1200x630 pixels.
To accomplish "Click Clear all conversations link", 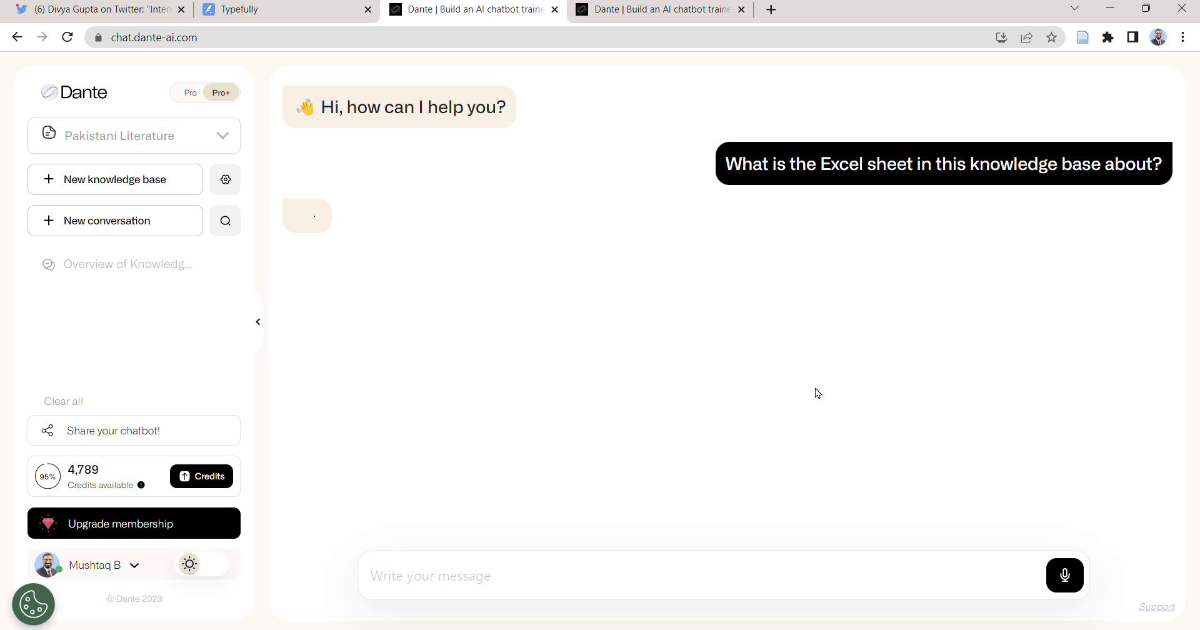I will 63,401.
